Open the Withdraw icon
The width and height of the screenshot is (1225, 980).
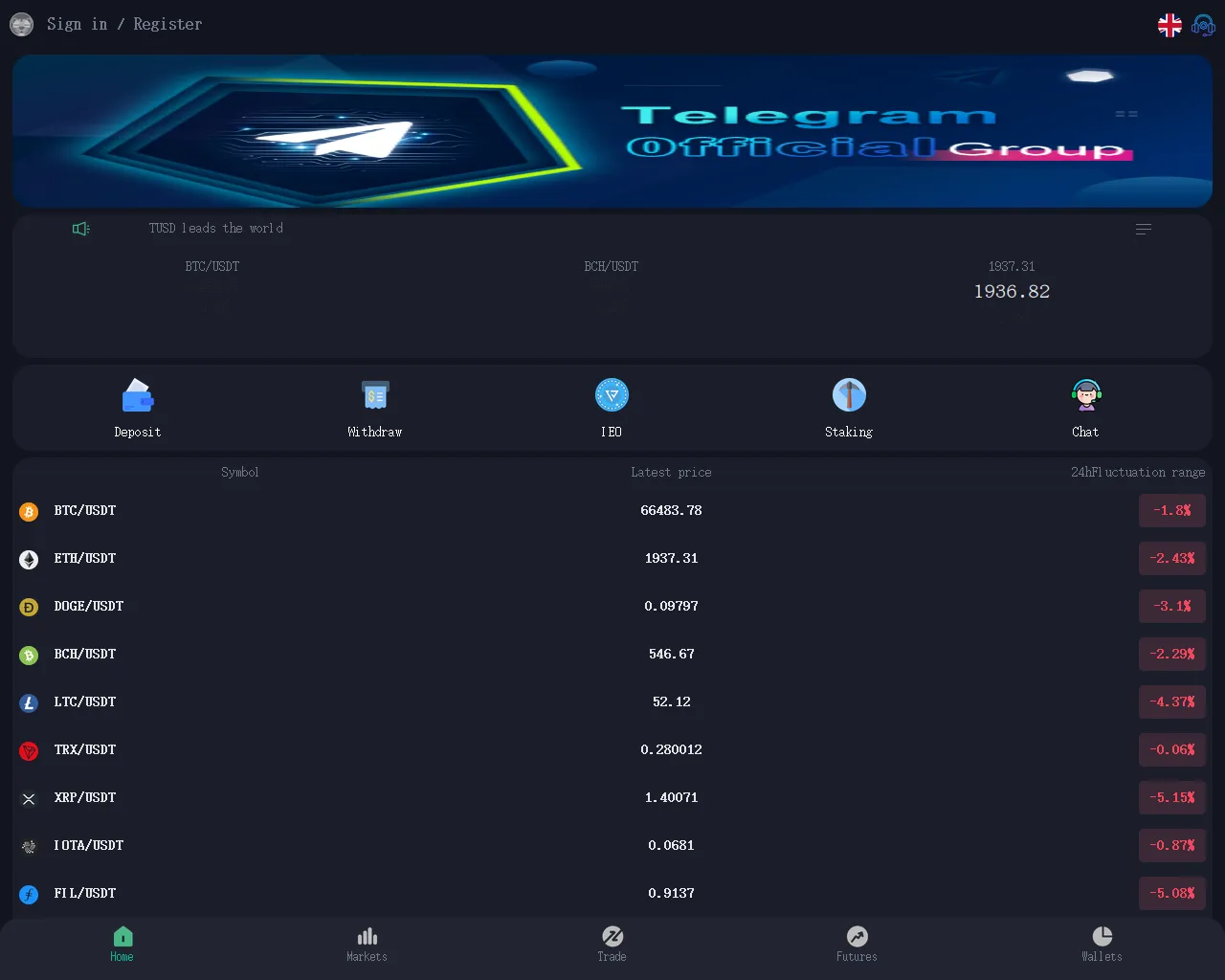375,395
